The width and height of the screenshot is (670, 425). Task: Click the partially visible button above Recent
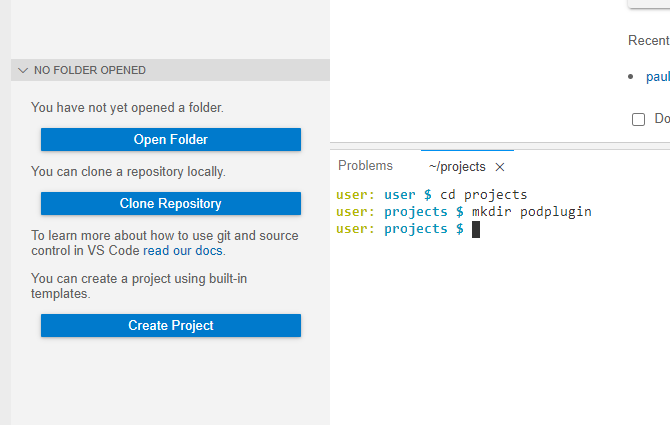[x=648, y=4]
